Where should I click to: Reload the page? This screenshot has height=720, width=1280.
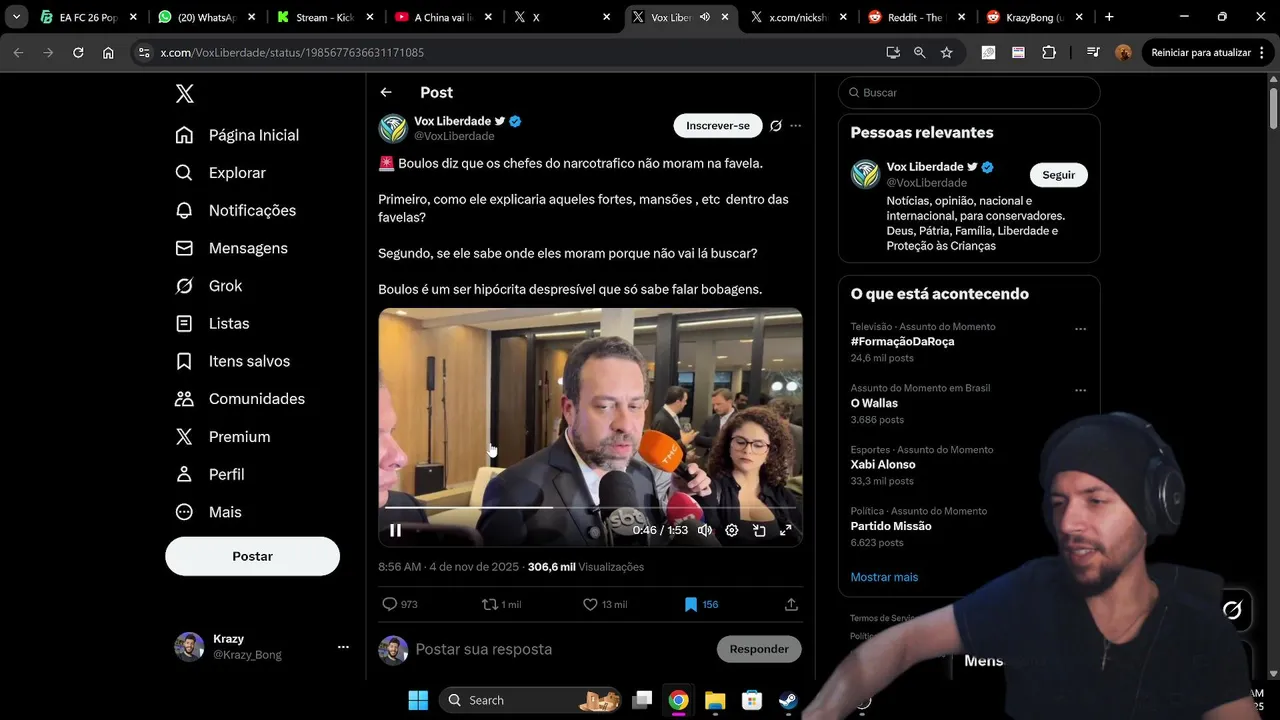78,52
